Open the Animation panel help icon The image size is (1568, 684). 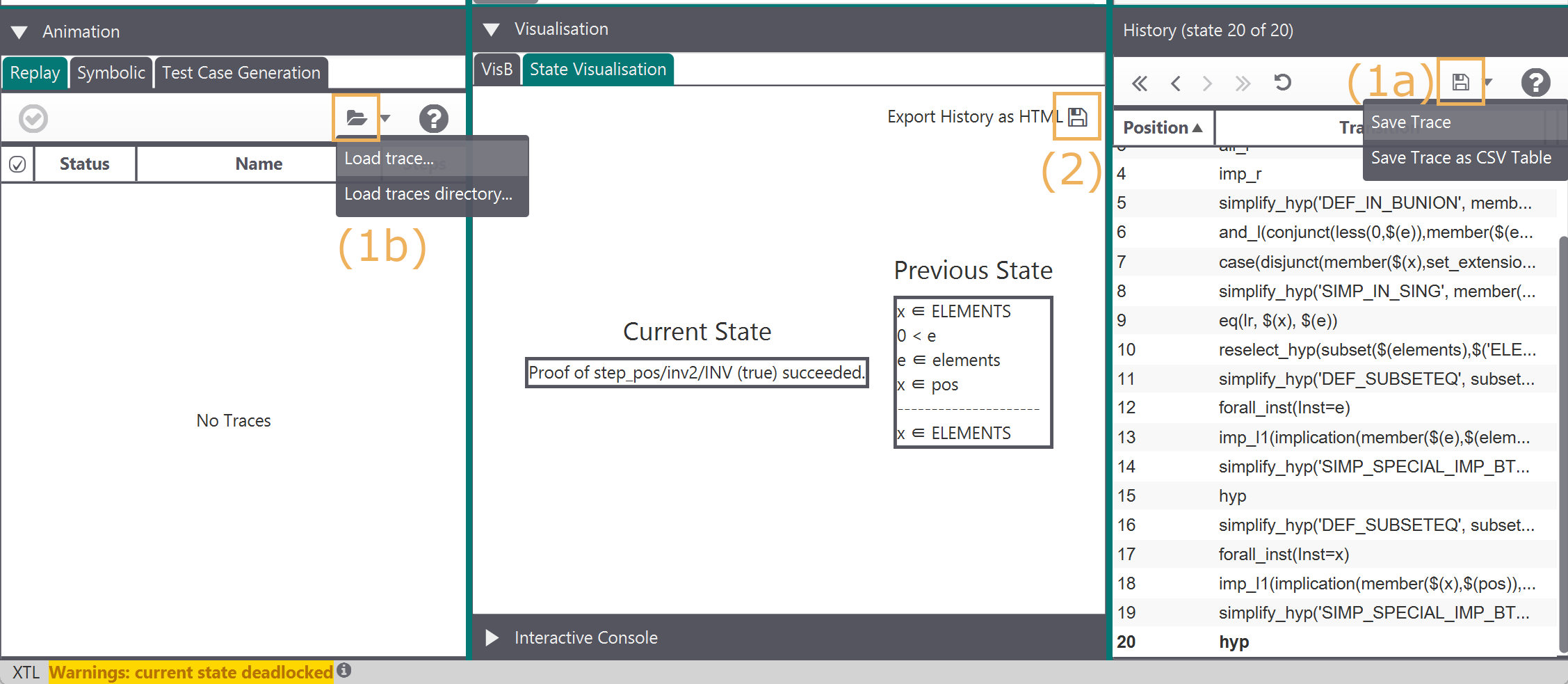coord(433,118)
